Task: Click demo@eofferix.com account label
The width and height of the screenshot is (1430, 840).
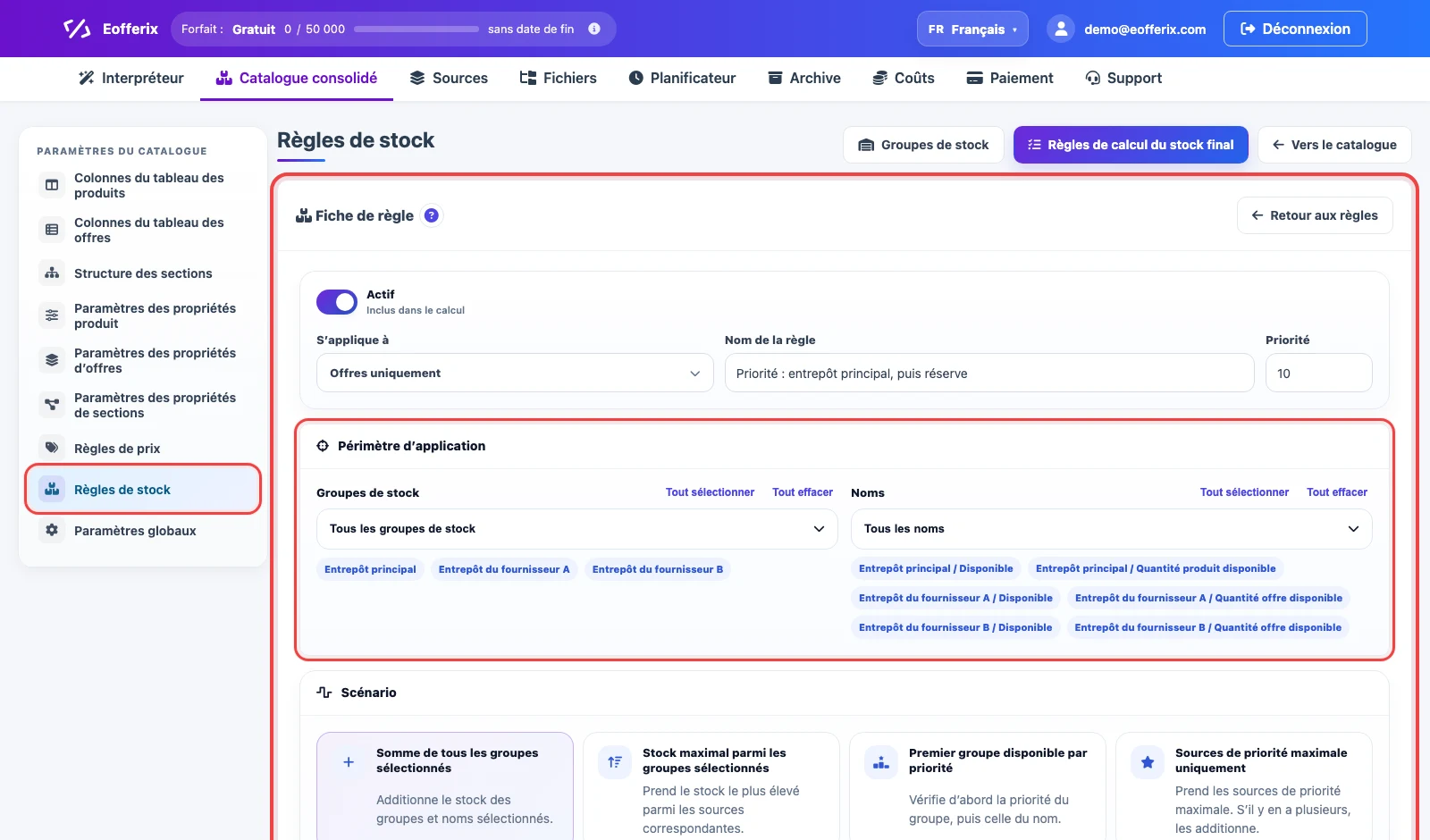Action: pyautogui.click(x=1145, y=29)
